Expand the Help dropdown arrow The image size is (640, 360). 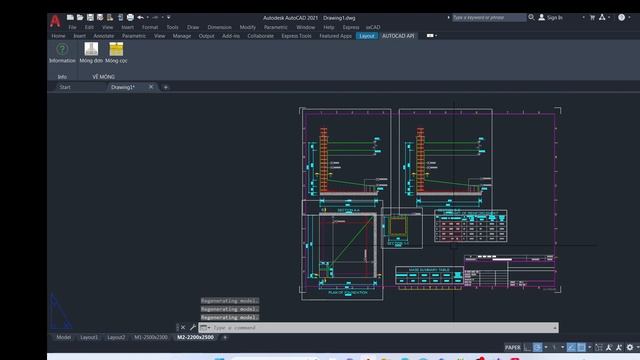click(629, 18)
